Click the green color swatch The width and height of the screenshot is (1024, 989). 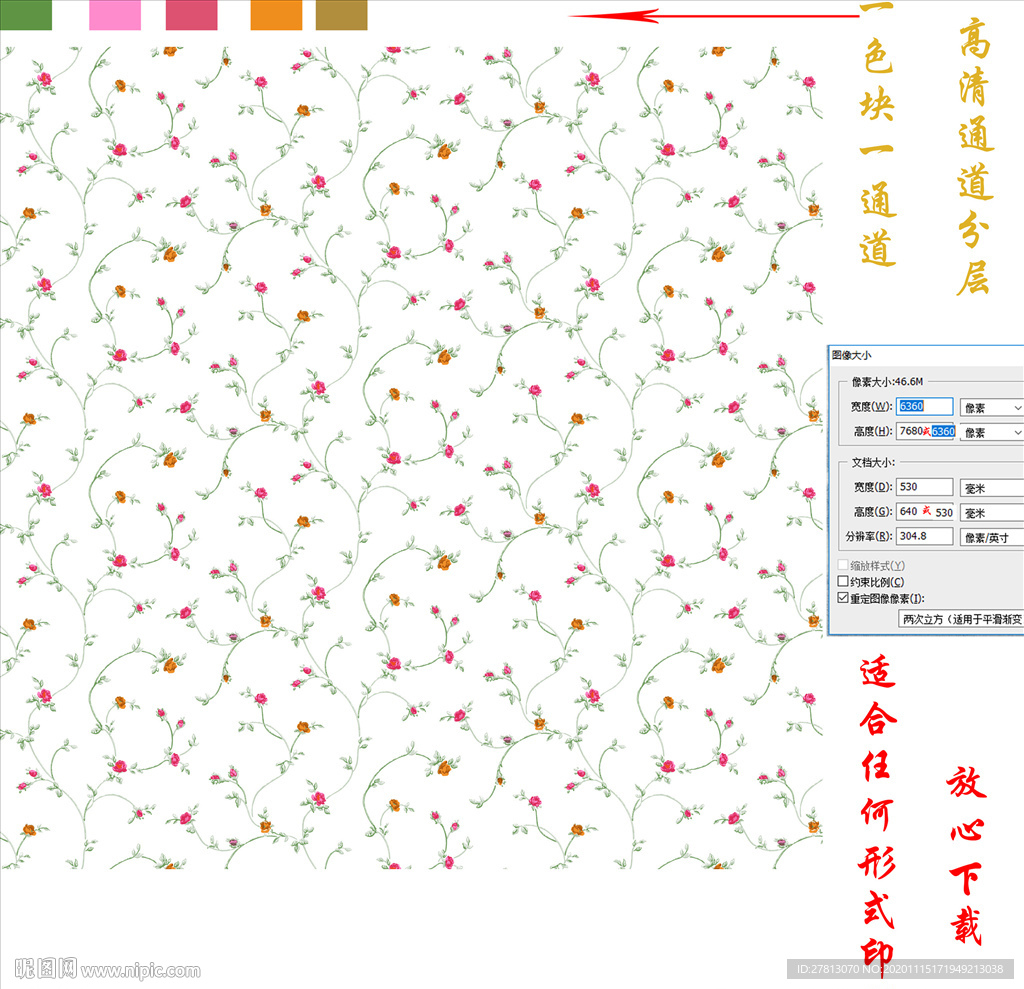[25, 14]
